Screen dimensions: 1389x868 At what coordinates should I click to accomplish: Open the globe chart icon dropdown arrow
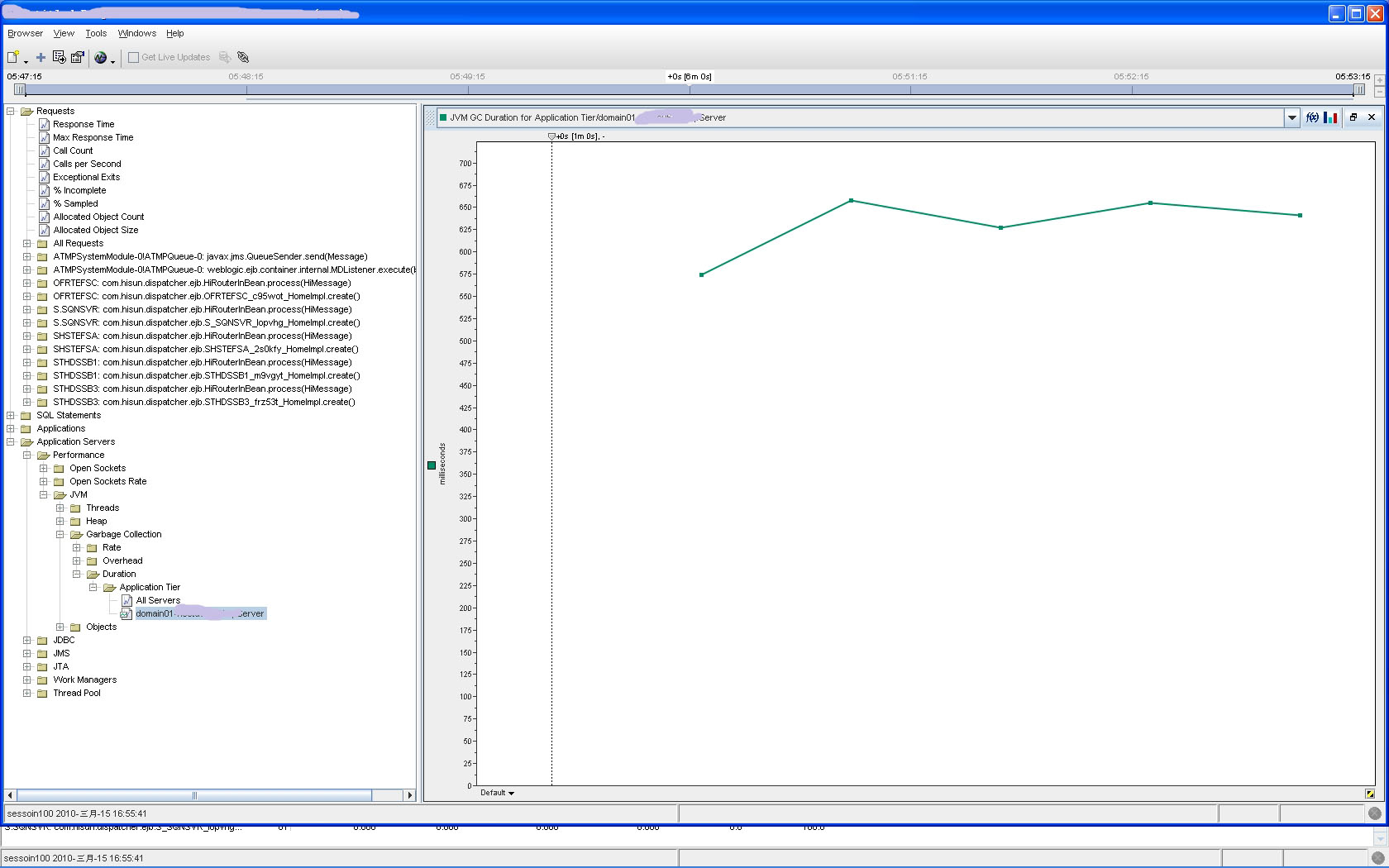pyautogui.click(x=112, y=60)
